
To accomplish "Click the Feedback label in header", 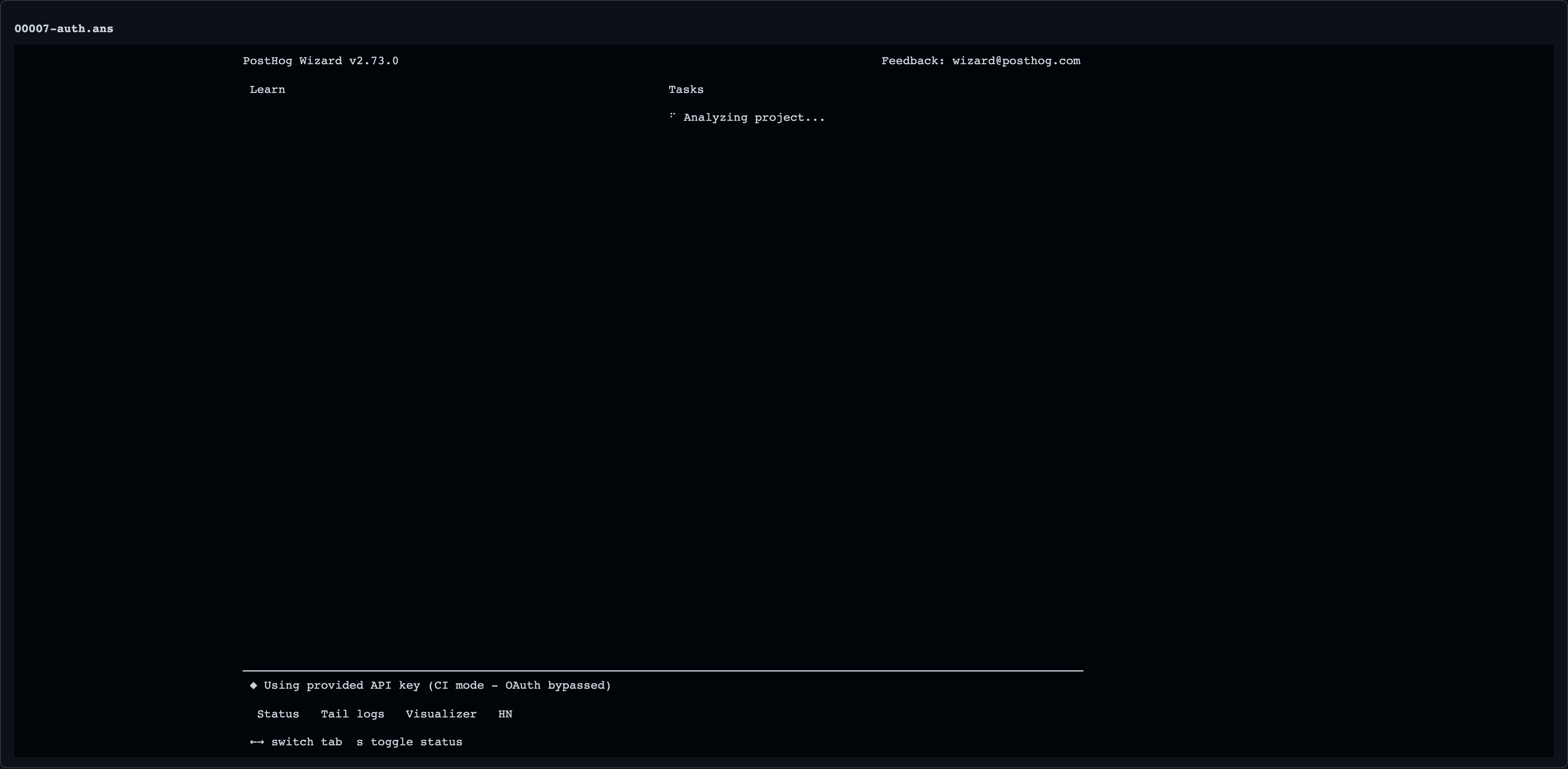I will pos(913,61).
